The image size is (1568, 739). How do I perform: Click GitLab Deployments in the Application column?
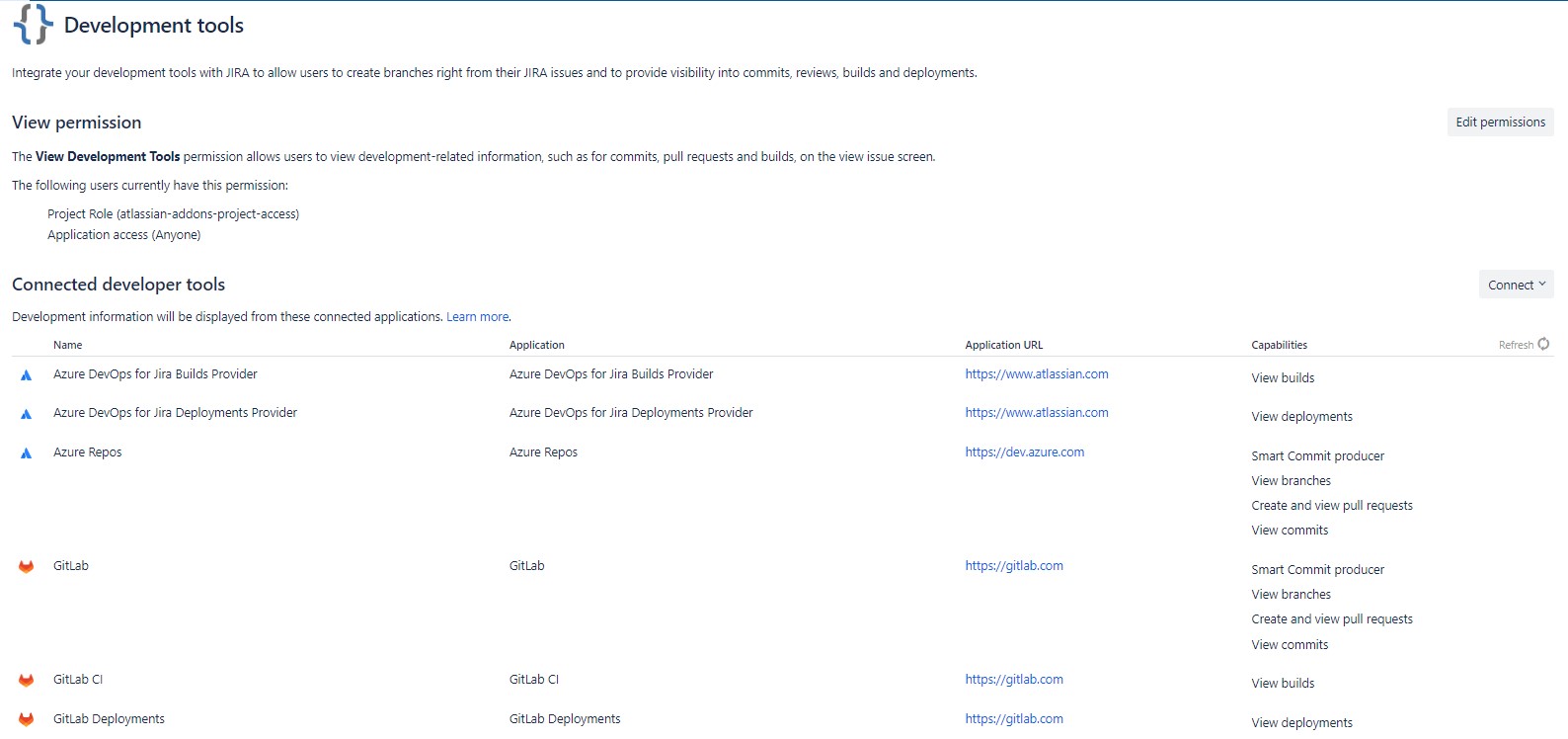(565, 719)
